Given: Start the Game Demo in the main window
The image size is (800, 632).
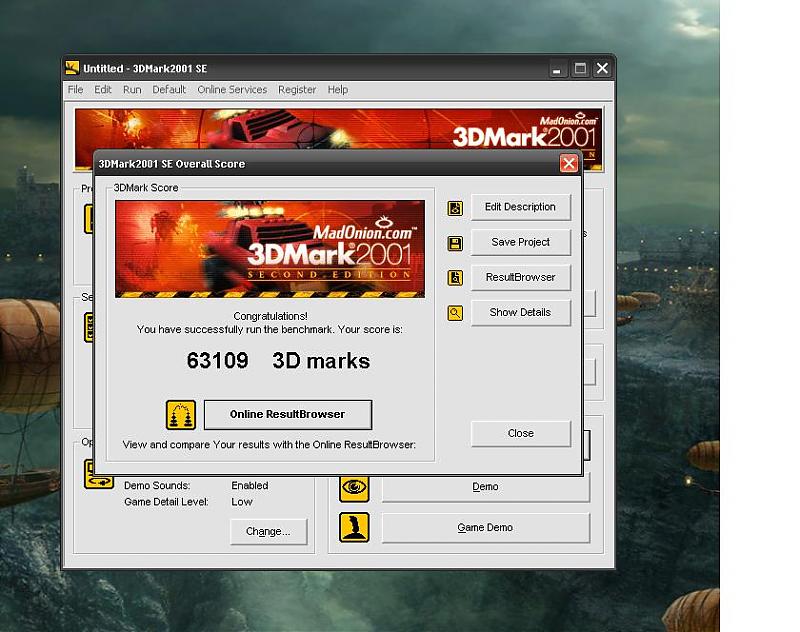Looking at the screenshot, I should coord(486,527).
